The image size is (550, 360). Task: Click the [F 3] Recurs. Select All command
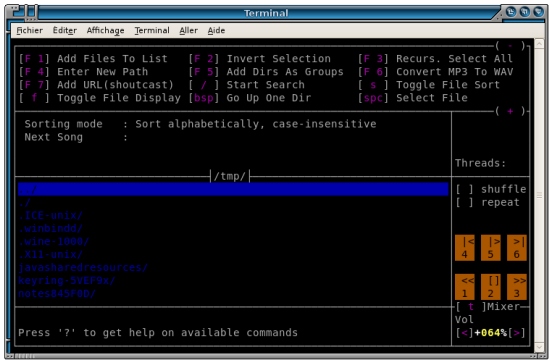click(435, 59)
